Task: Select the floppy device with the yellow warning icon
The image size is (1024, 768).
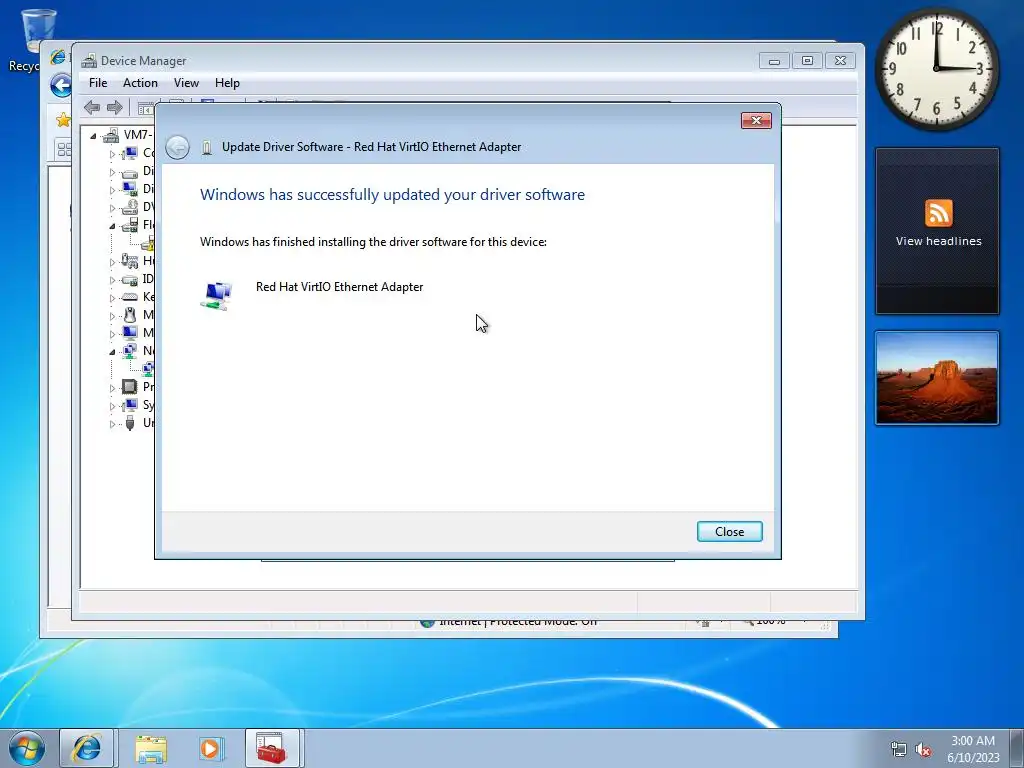Action: tap(148, 244)
